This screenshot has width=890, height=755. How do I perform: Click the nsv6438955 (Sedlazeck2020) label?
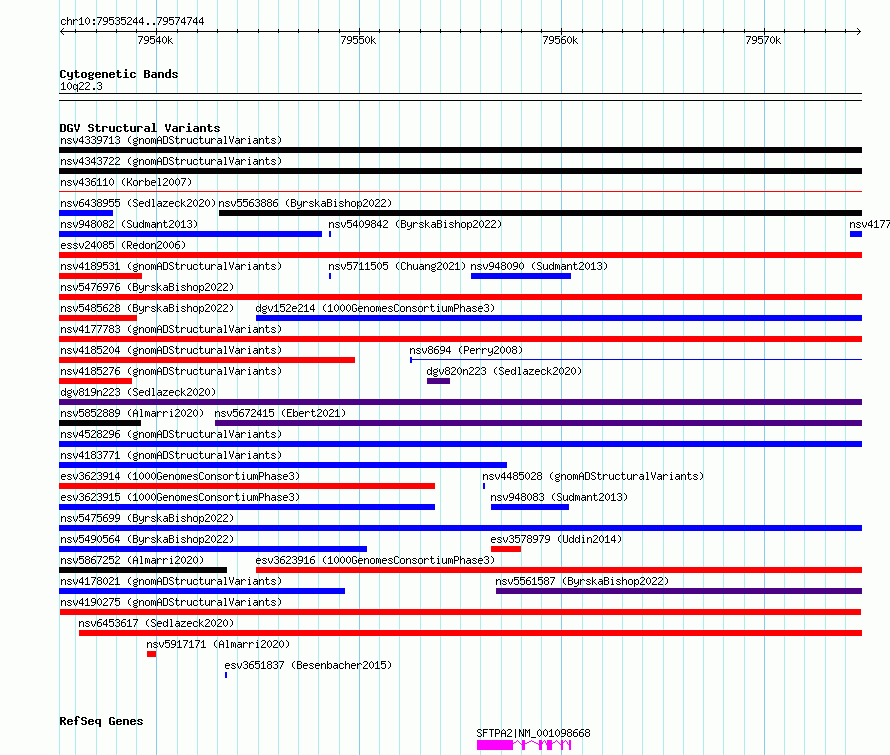click(138, 203)
